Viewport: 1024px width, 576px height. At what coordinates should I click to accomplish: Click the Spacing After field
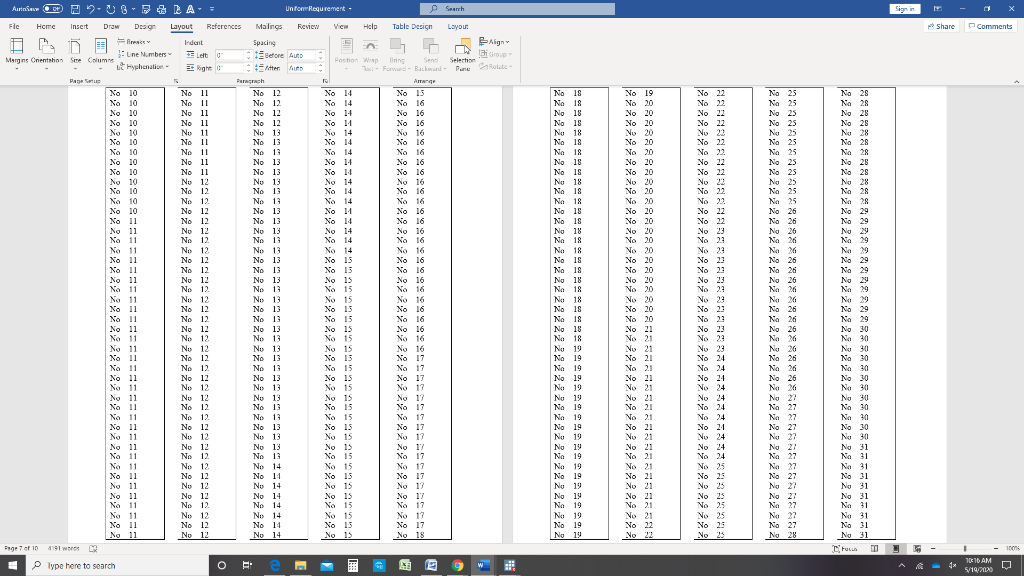[302, 68]
